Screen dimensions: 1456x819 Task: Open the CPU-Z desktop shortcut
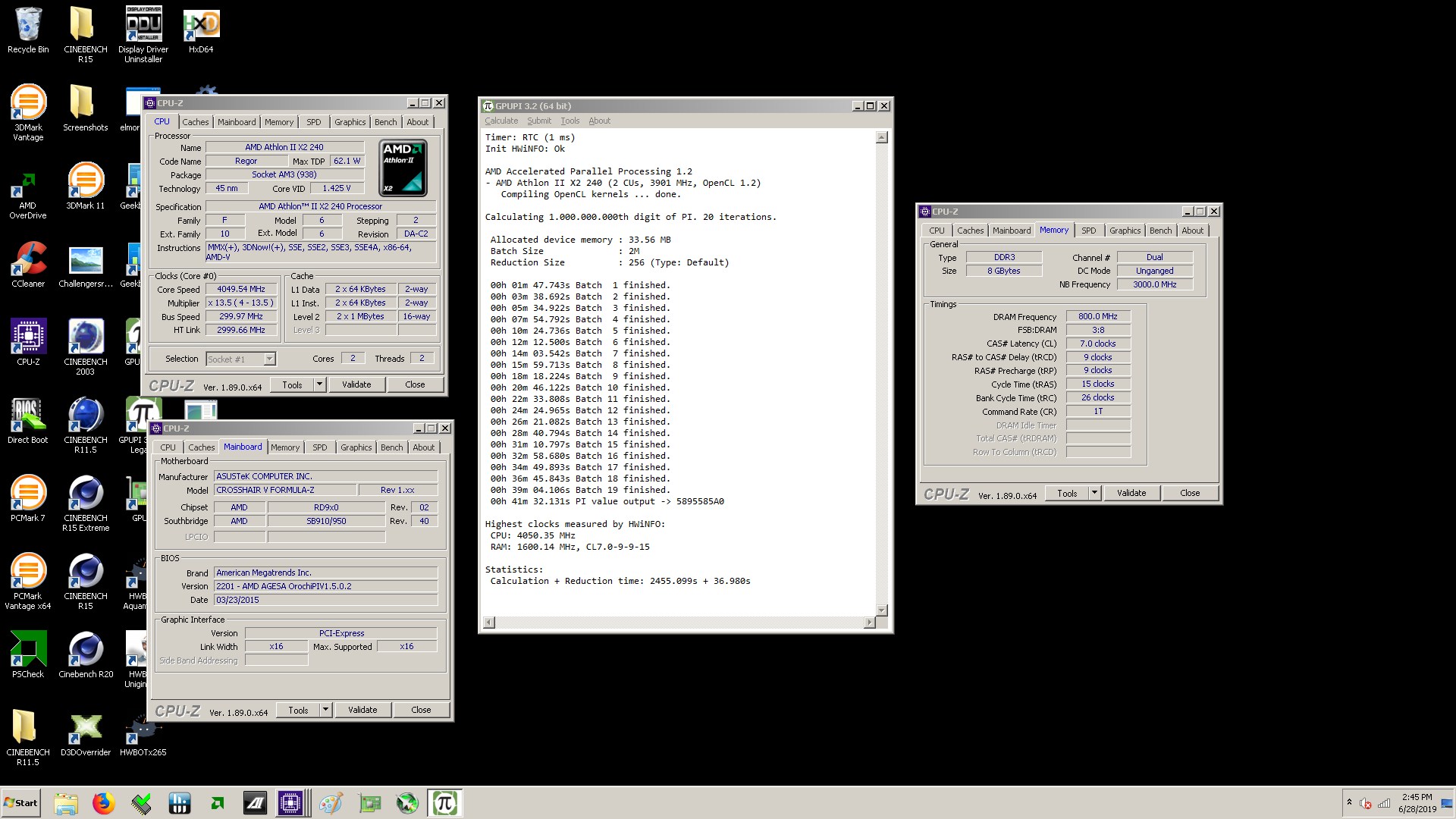point(28,342)
